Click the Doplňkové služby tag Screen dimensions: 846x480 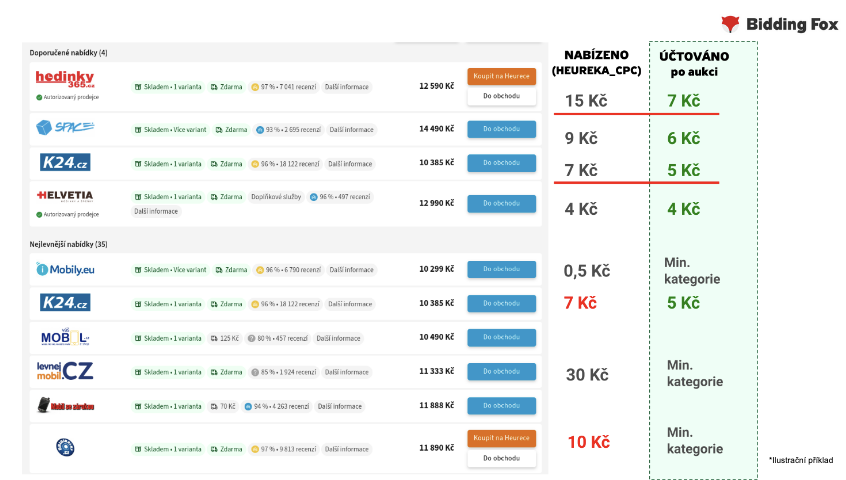pyautogui.click(x=275, y=197)
